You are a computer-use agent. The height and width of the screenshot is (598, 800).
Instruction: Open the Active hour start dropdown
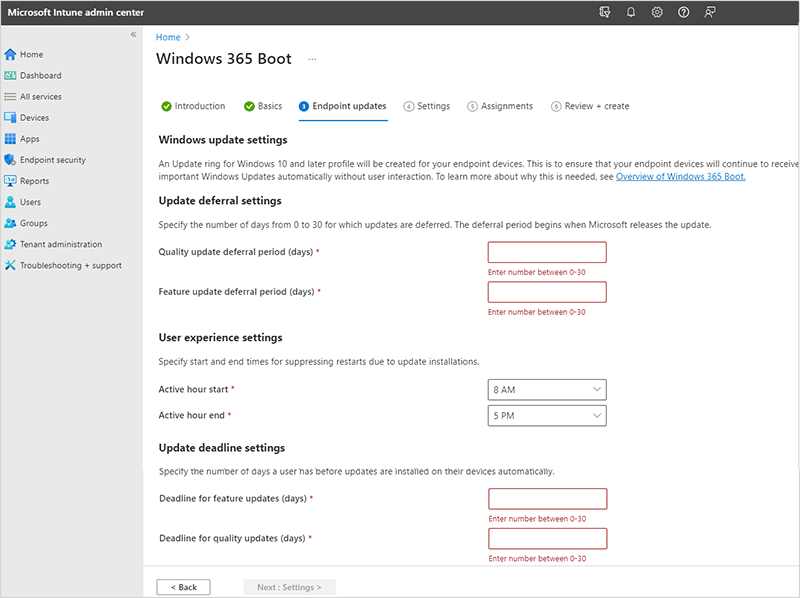pos(547,390)
